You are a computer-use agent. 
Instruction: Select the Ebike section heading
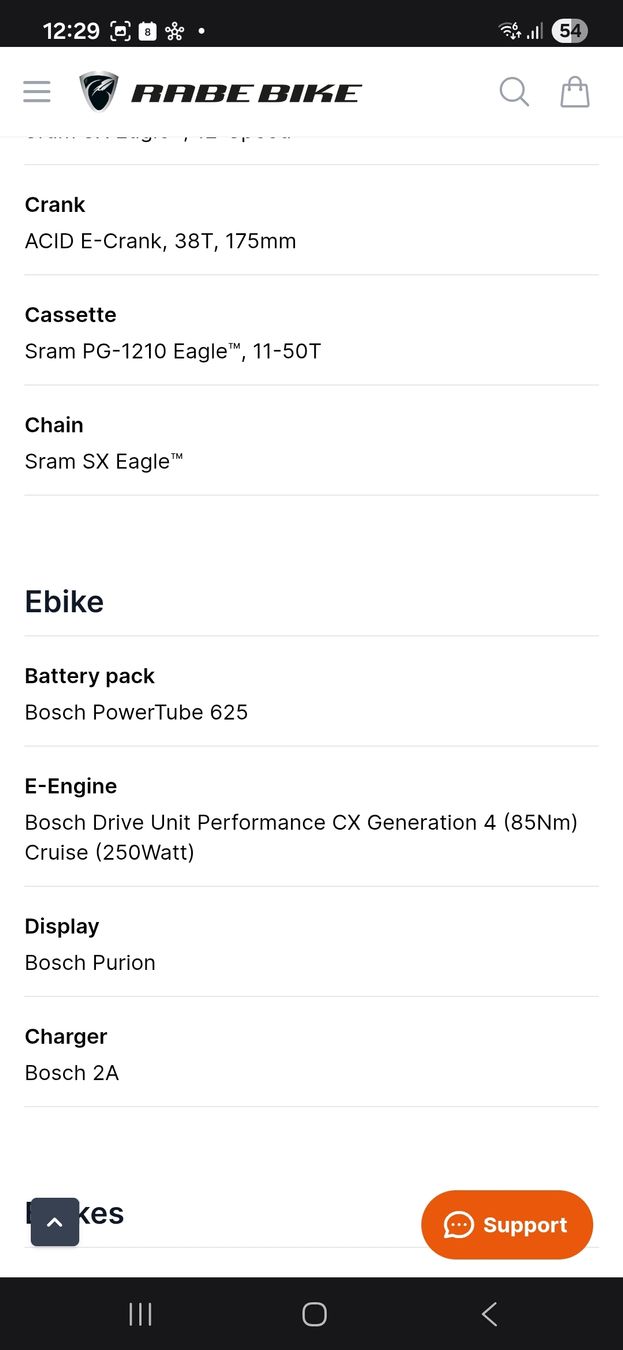pos(64,601)
